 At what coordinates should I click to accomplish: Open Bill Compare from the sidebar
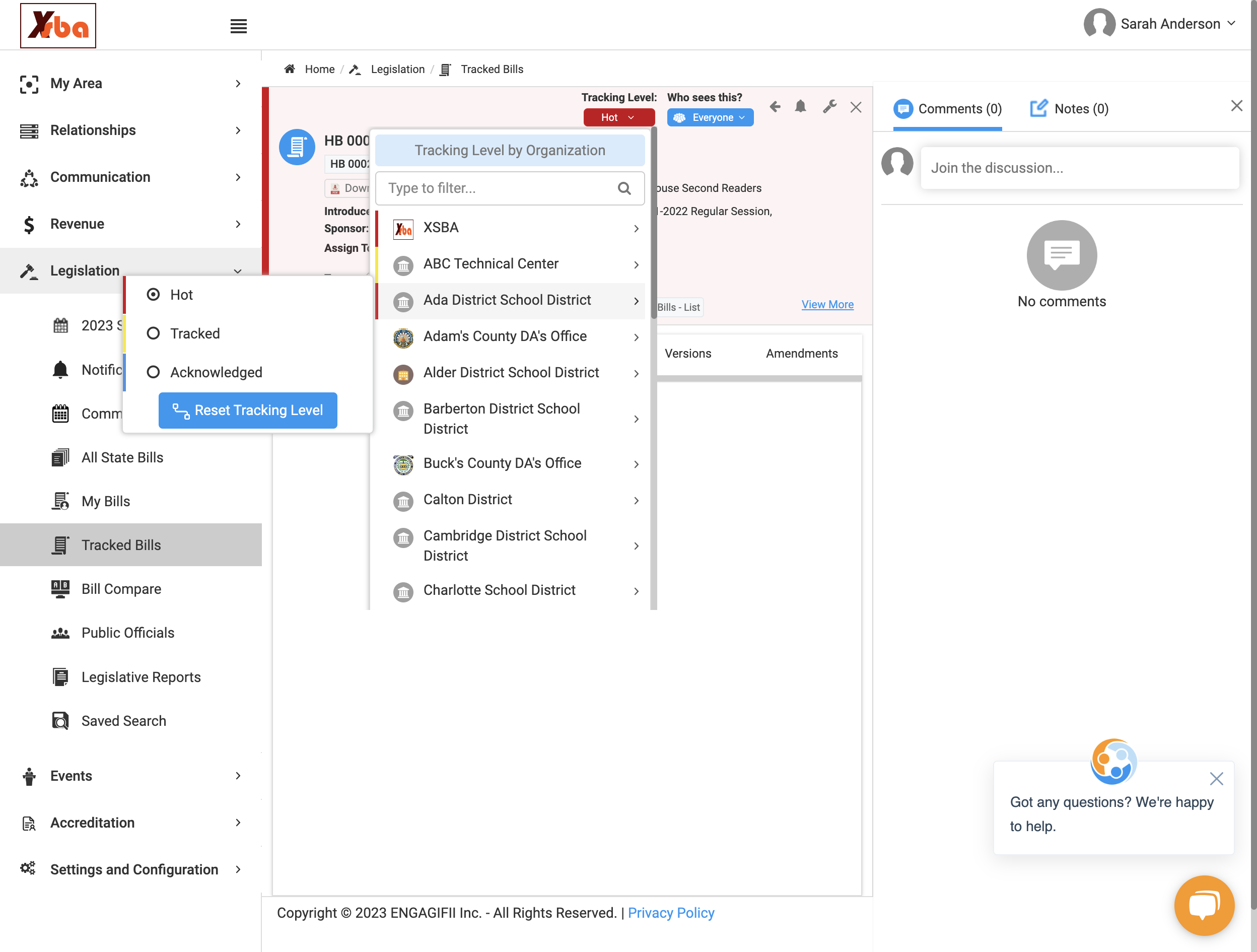[121, 589]
